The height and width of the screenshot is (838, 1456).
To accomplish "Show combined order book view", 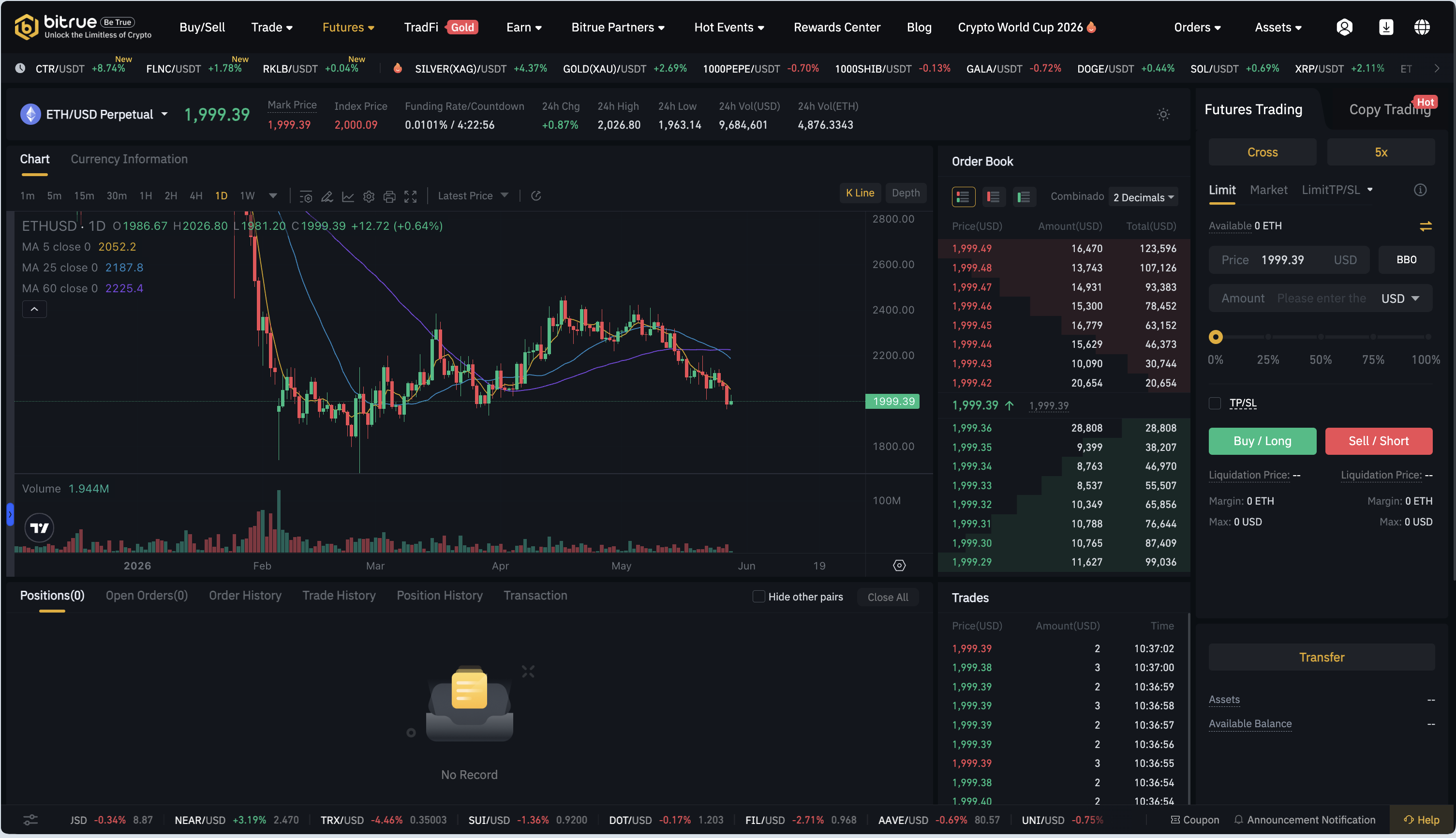I will point(963,197).
